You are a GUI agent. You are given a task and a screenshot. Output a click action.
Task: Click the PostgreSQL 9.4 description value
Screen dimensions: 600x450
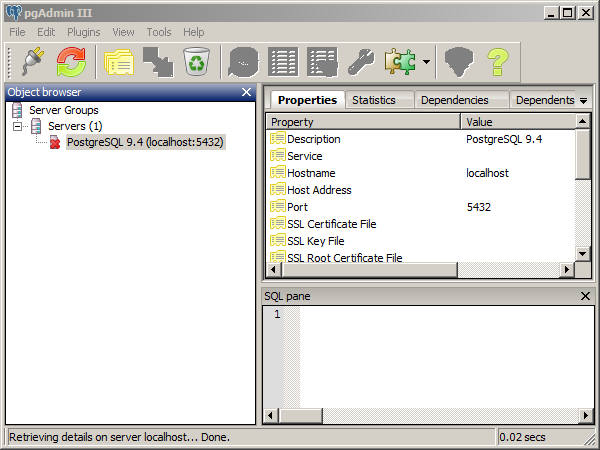pos(504,139)
